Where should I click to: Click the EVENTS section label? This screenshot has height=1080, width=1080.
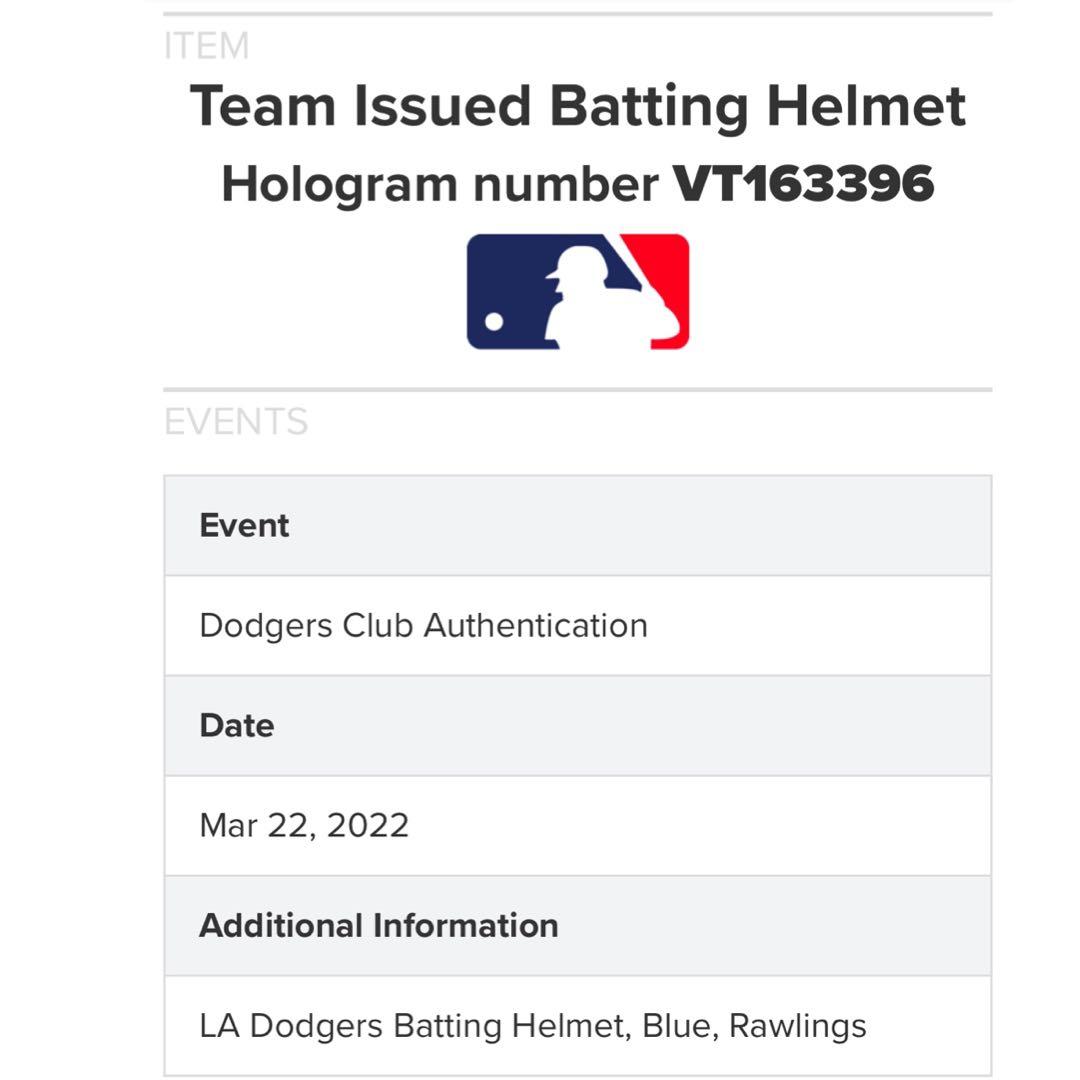pyautogui.click(x=236, y=422)
